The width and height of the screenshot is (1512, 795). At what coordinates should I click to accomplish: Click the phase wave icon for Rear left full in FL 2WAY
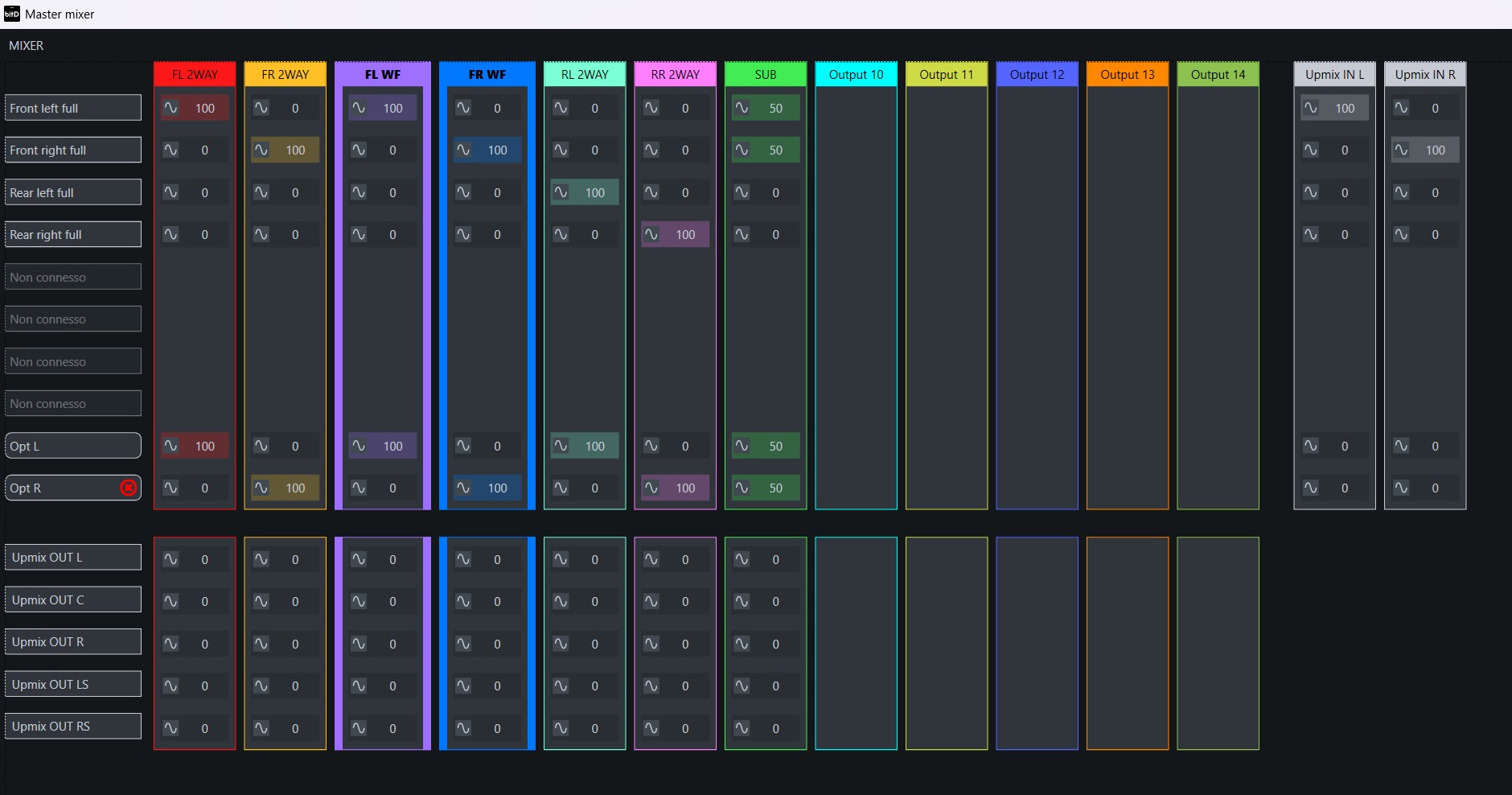pos(171,192)
